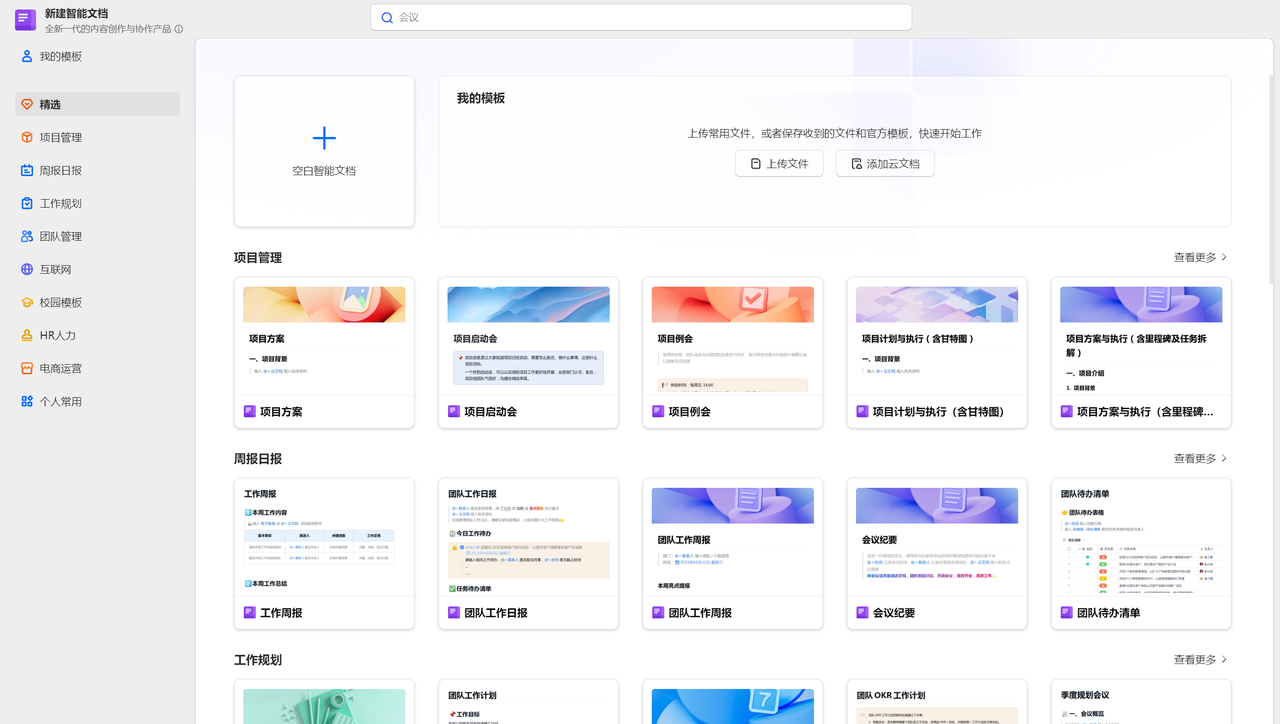Open the 团队管理 category in sidebar

click(97, 236)
